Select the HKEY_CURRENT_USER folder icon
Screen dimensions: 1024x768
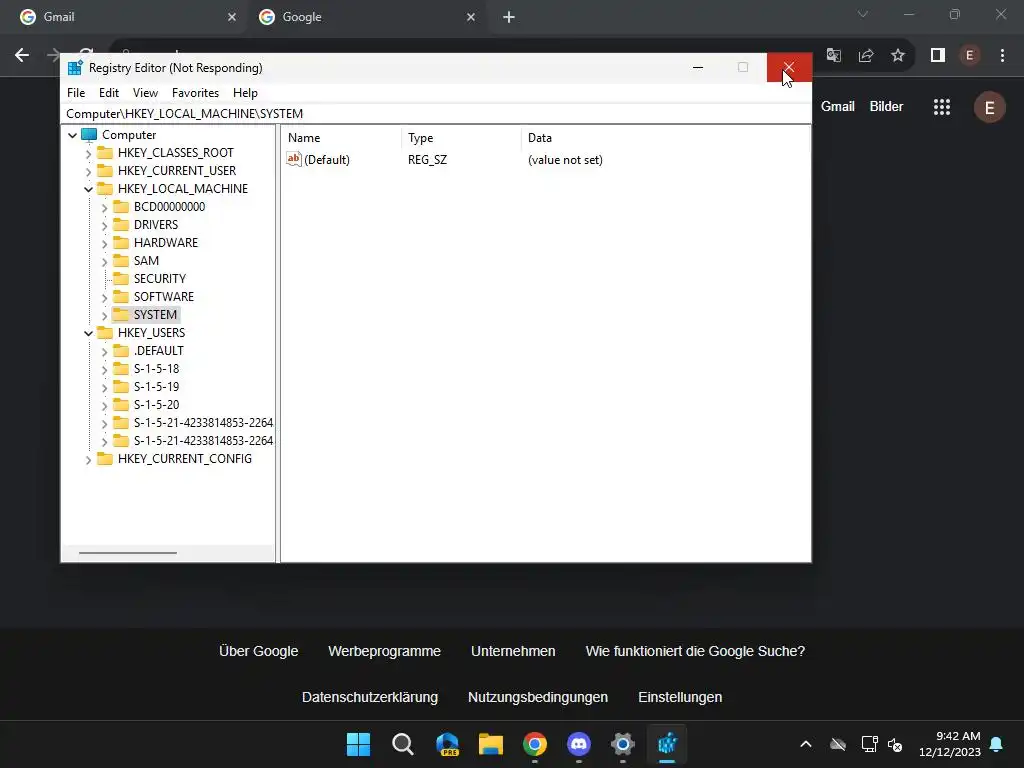[104, 170]
